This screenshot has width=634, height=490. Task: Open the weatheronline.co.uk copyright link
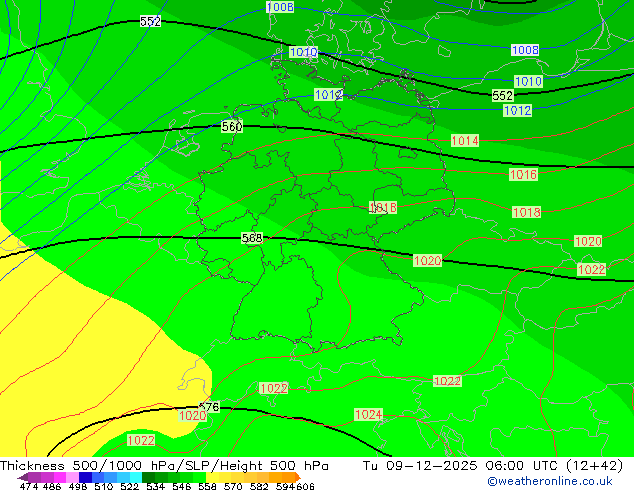(x=549, y=481)
